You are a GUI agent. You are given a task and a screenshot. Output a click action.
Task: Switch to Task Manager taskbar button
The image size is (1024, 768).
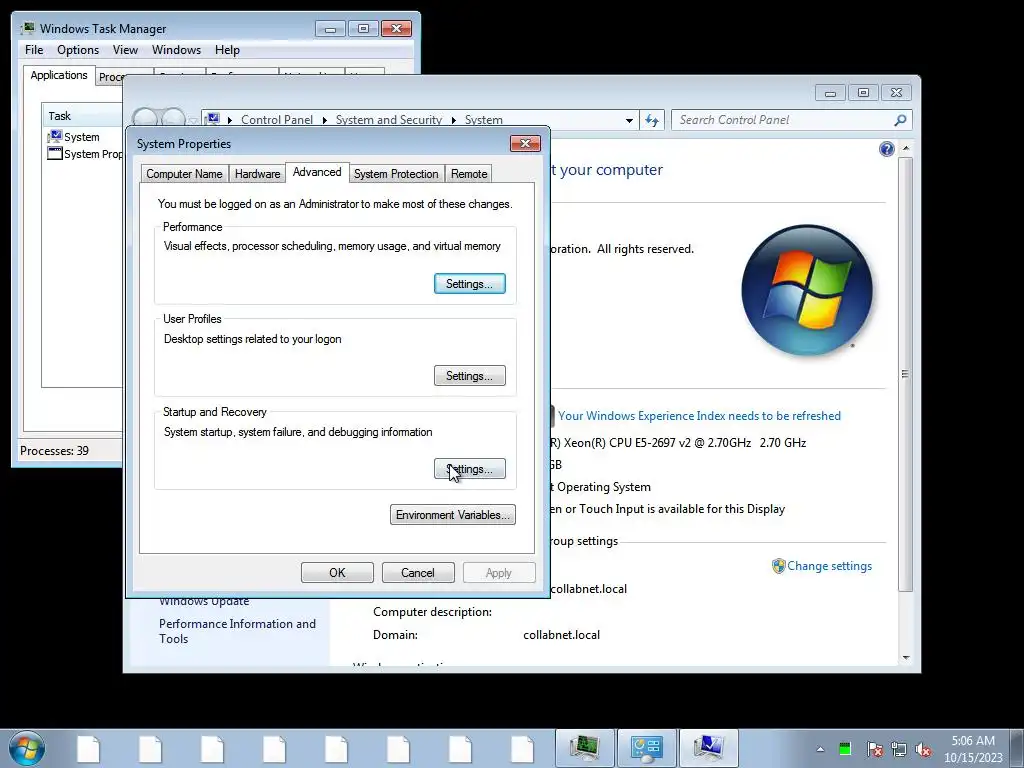[584, 748]
